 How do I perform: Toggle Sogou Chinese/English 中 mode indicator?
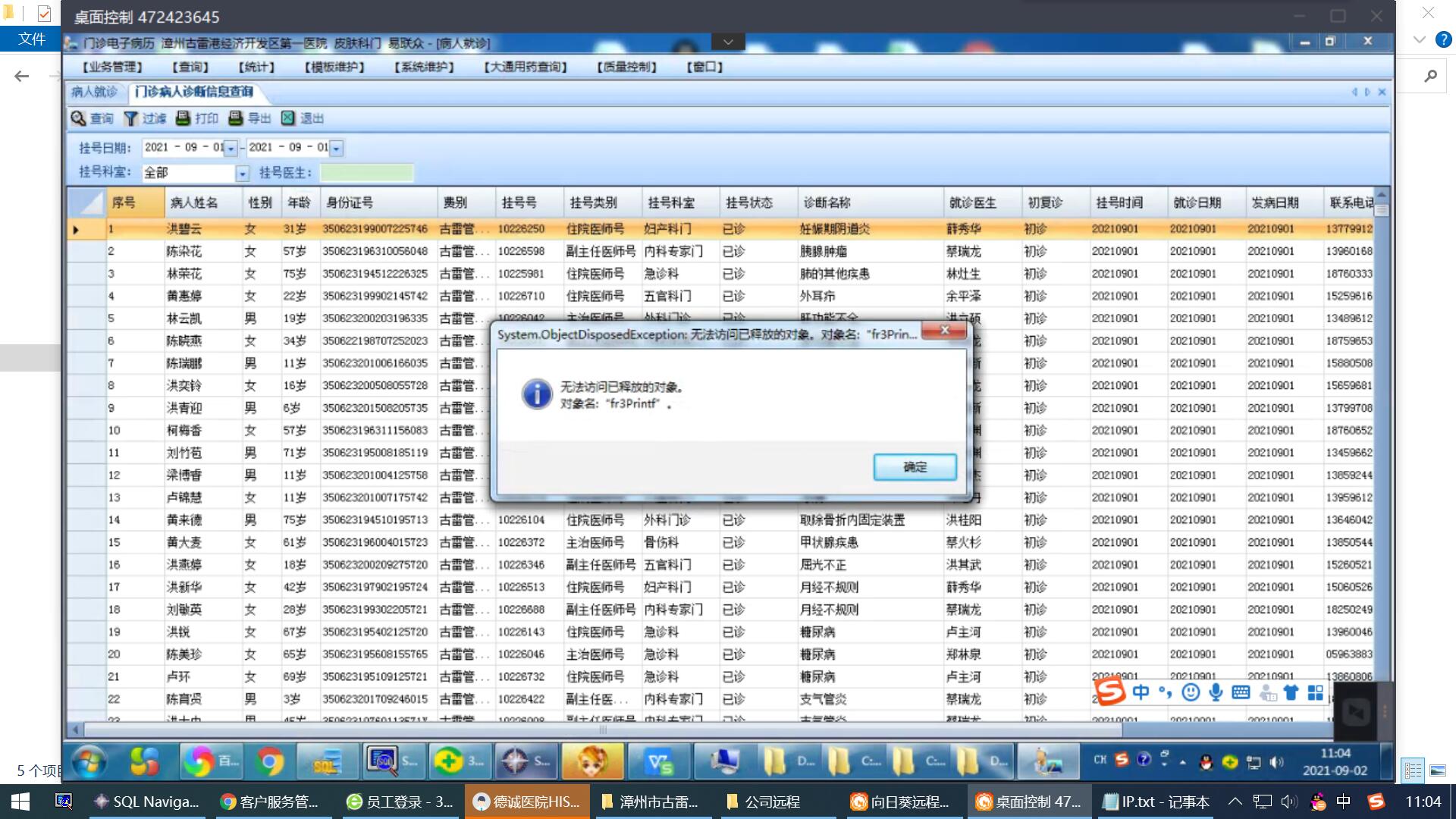click(x=1140, y=692)
